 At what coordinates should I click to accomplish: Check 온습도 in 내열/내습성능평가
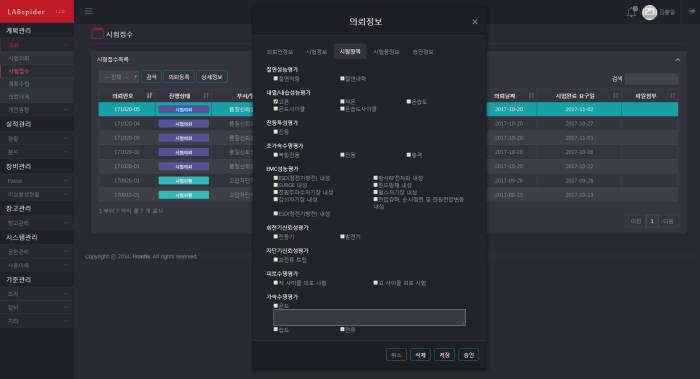(x=408, y=102)
